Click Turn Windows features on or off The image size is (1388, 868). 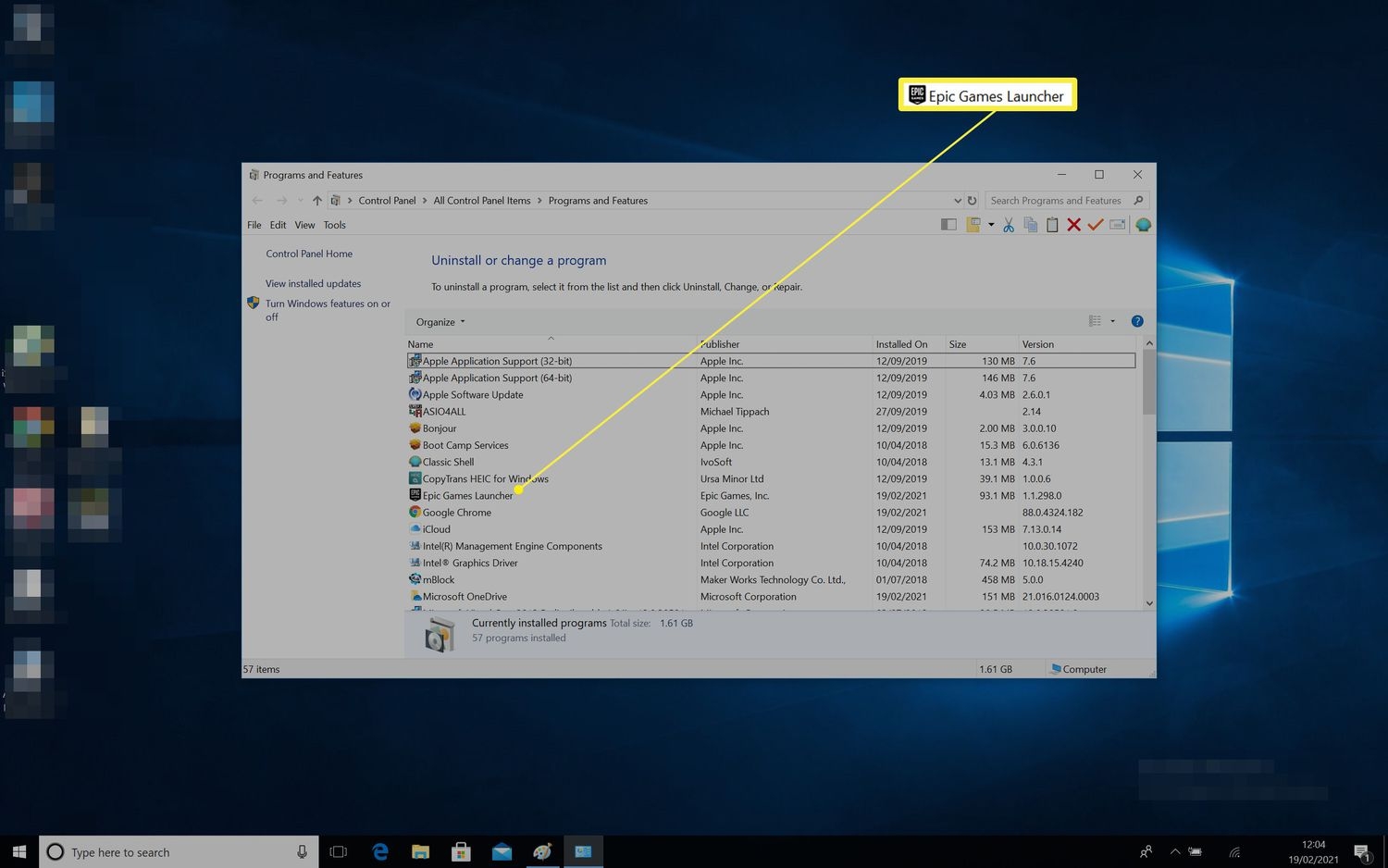328,310
